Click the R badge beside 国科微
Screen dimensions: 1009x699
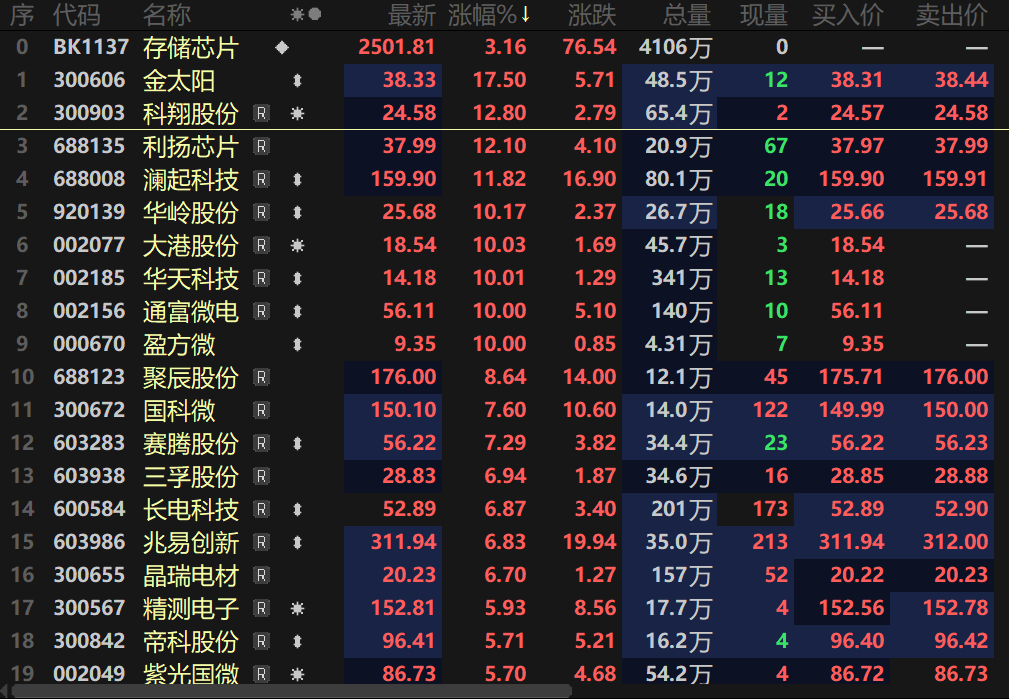(x=261, y=410)
